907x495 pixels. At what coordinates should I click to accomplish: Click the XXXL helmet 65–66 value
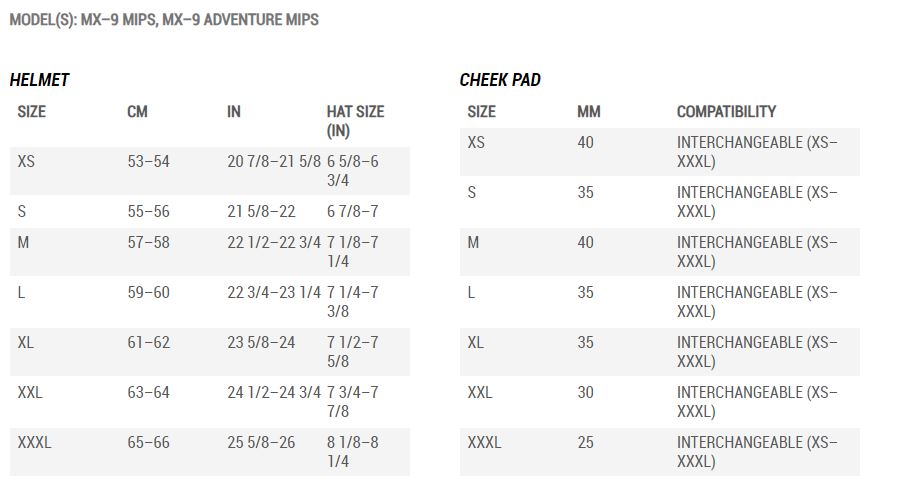pos(149,442)
